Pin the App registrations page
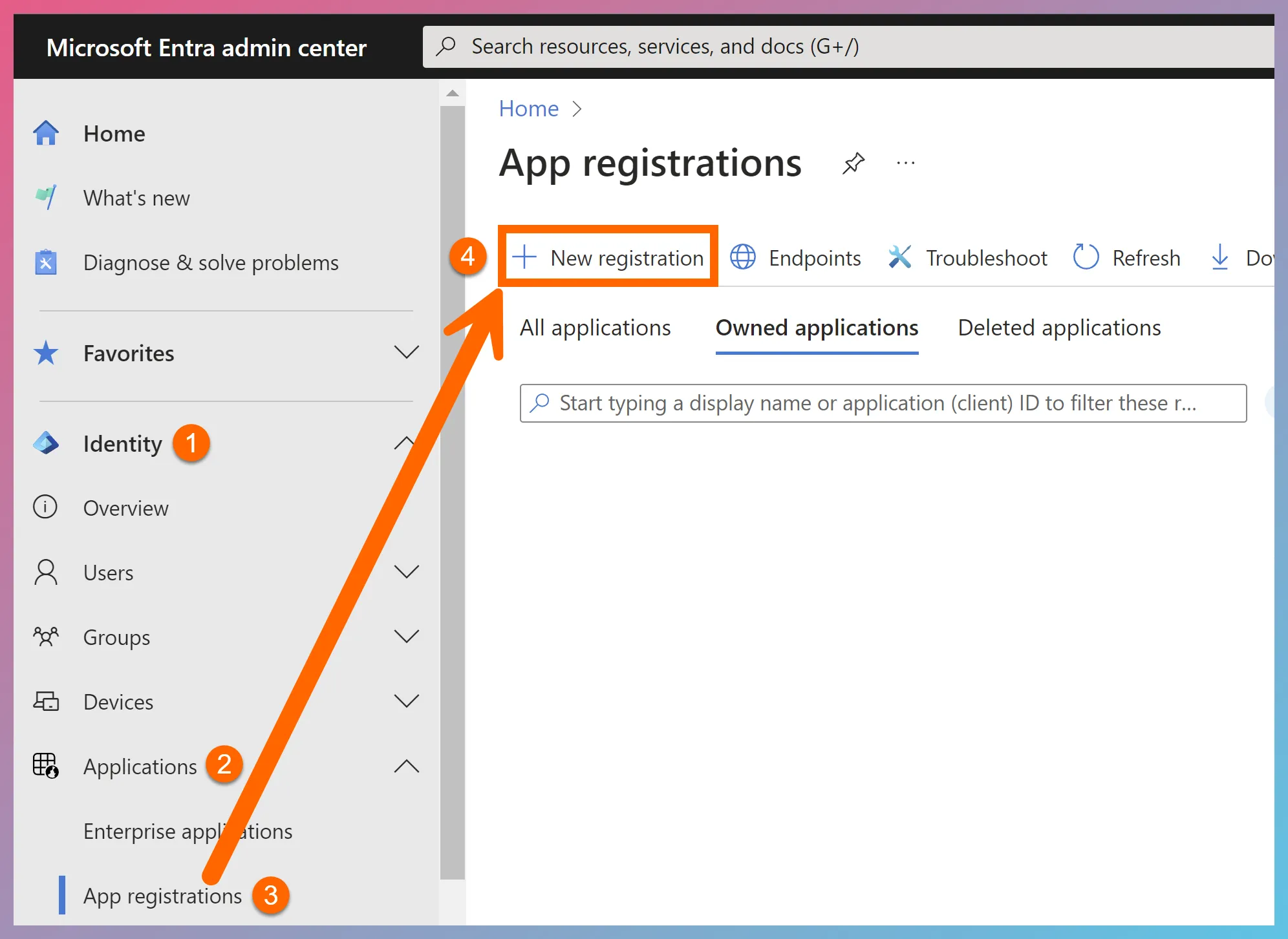1288x939 pixels. (x=853, y=164)
